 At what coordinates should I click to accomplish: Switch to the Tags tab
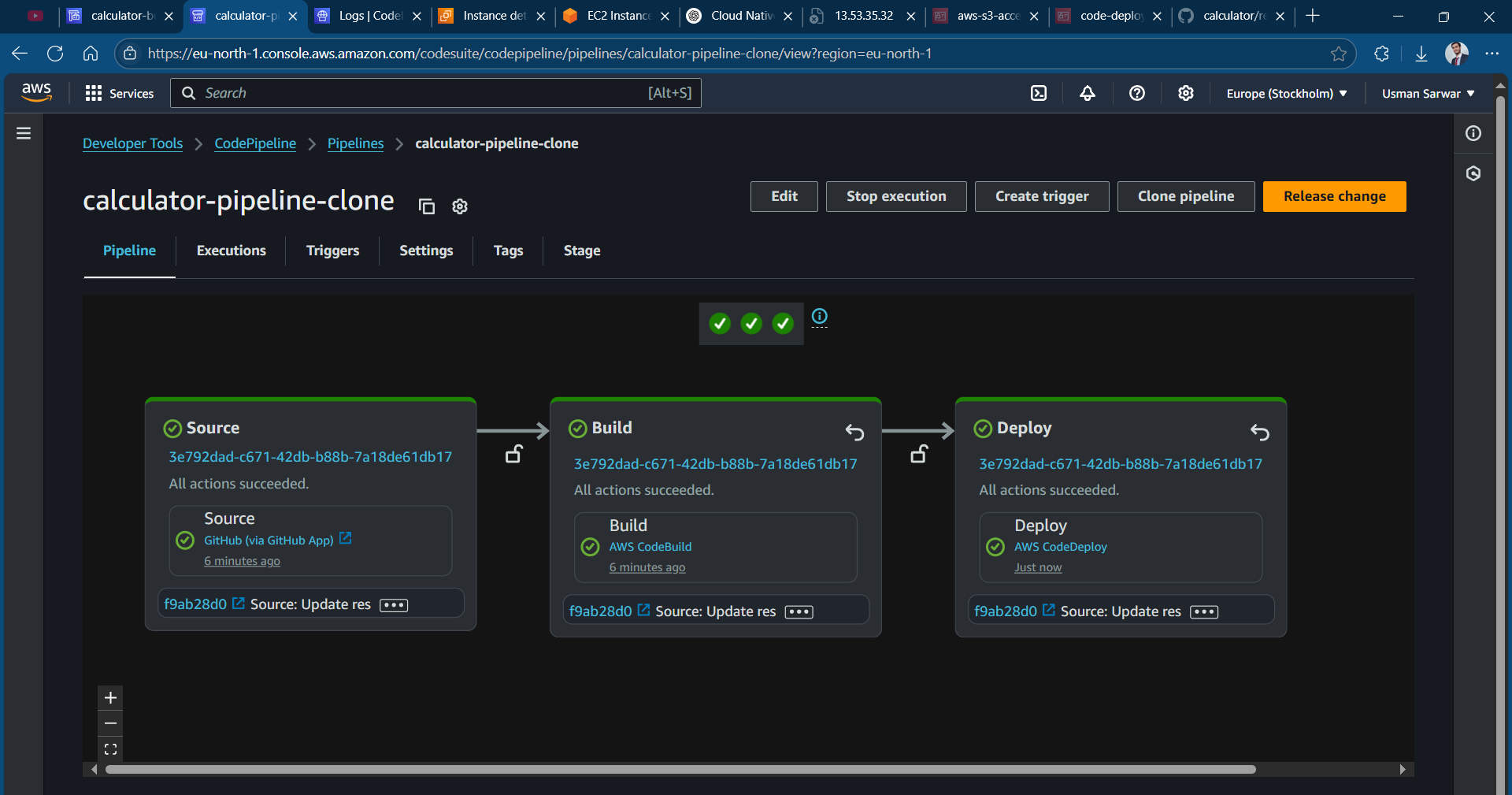[x=508, y=251]
